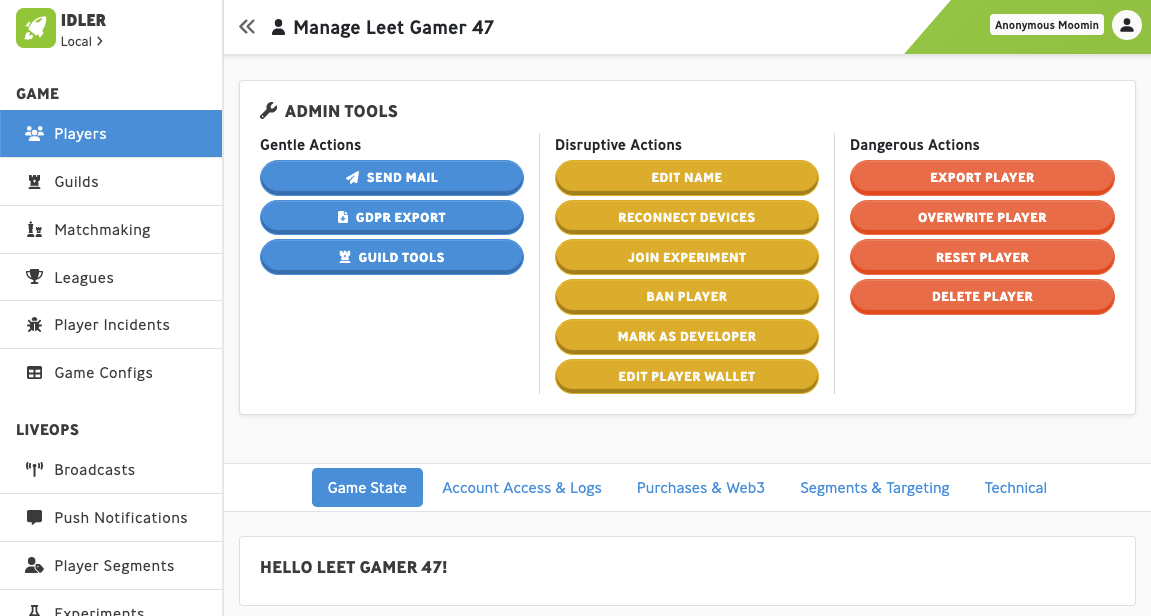Open Game Configs page
The width and height of the screenshot is (1151, 616).
point(111,372)
